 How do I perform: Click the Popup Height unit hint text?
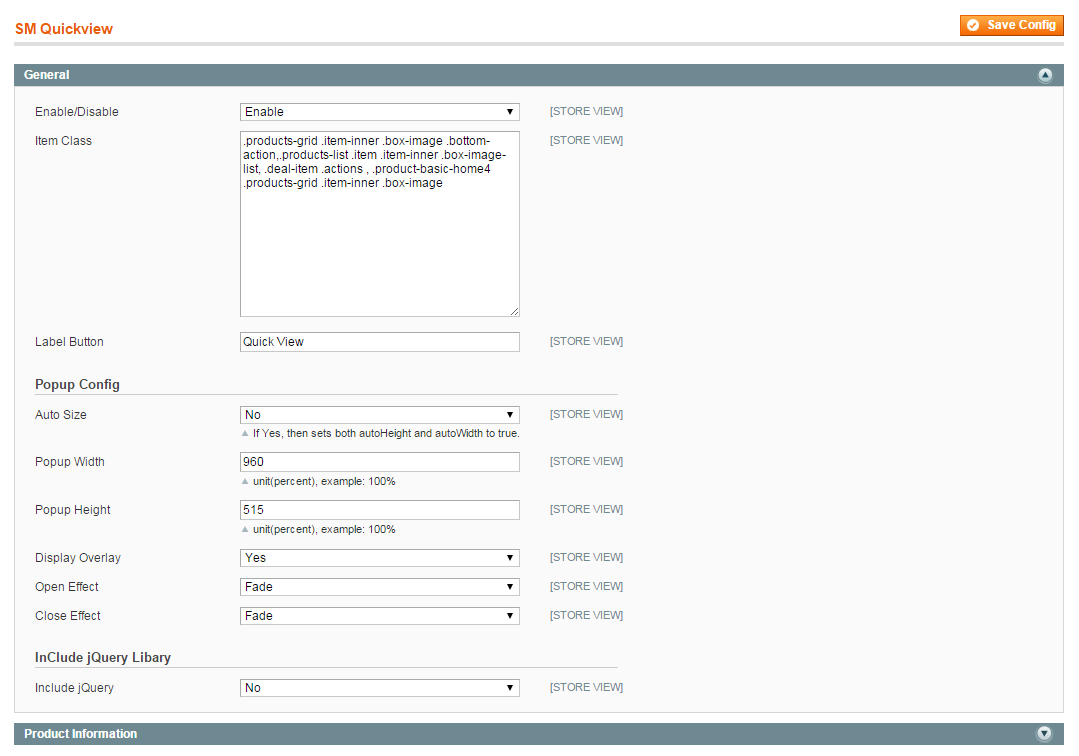[323, 530]
